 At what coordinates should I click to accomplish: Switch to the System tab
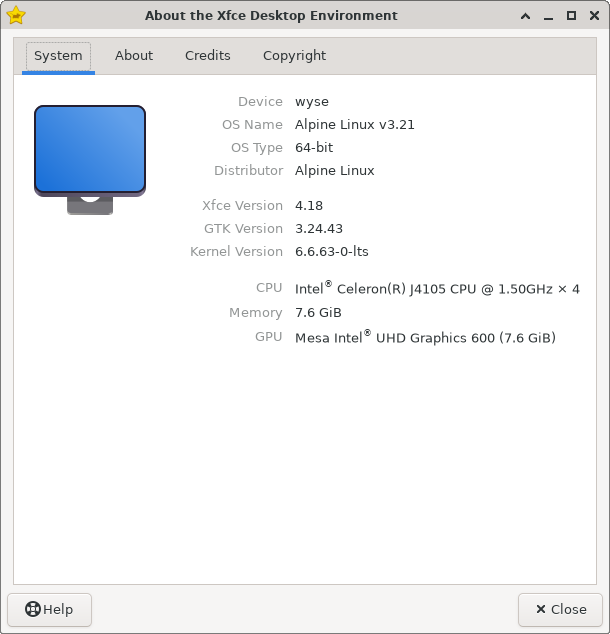coord(58,56)
